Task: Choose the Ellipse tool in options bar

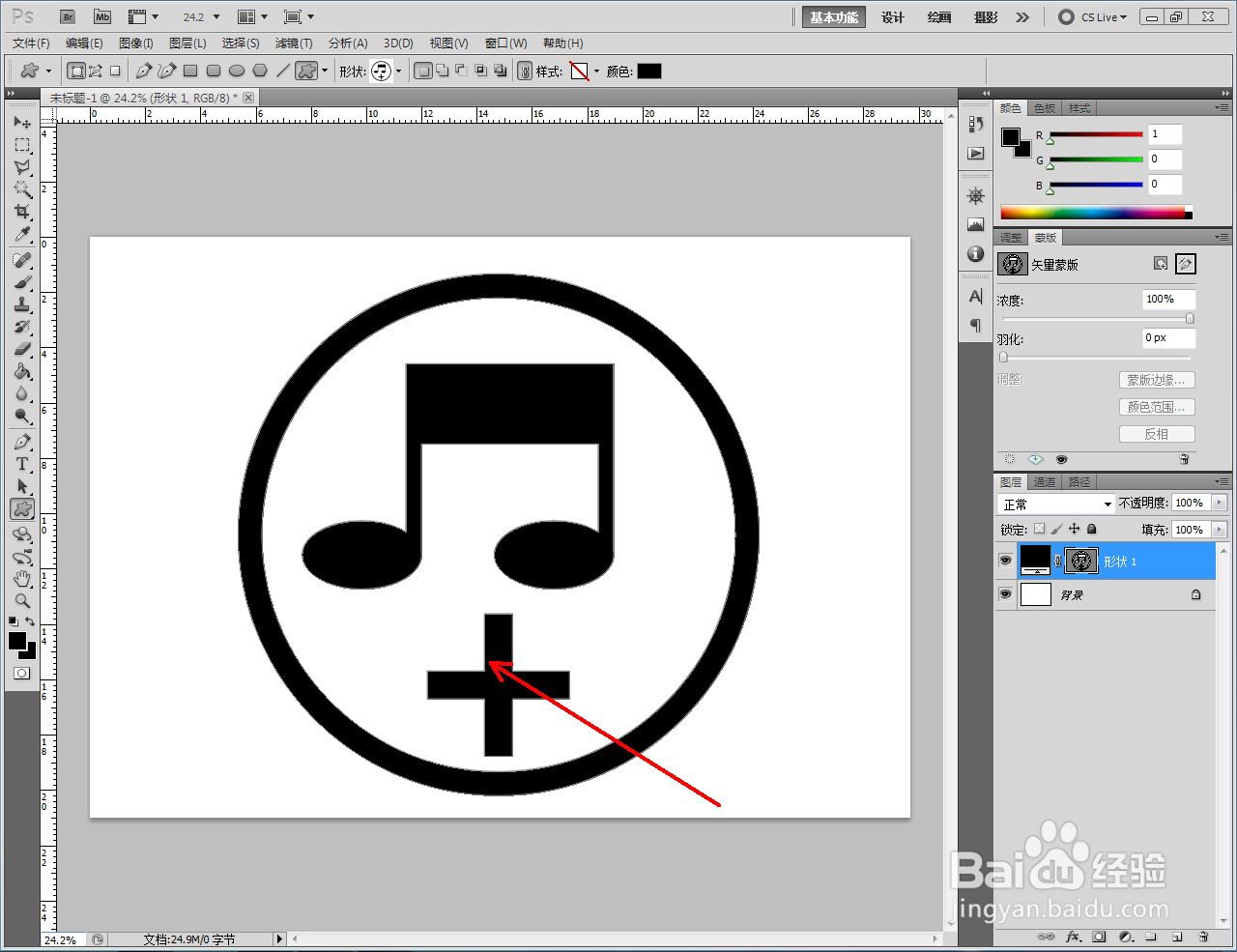Action: tap(237, 71)
